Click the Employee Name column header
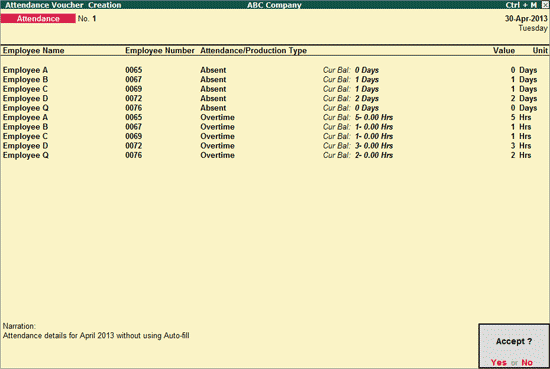The width and height of the screenshot is (550, 369). (x=33, y=51)
